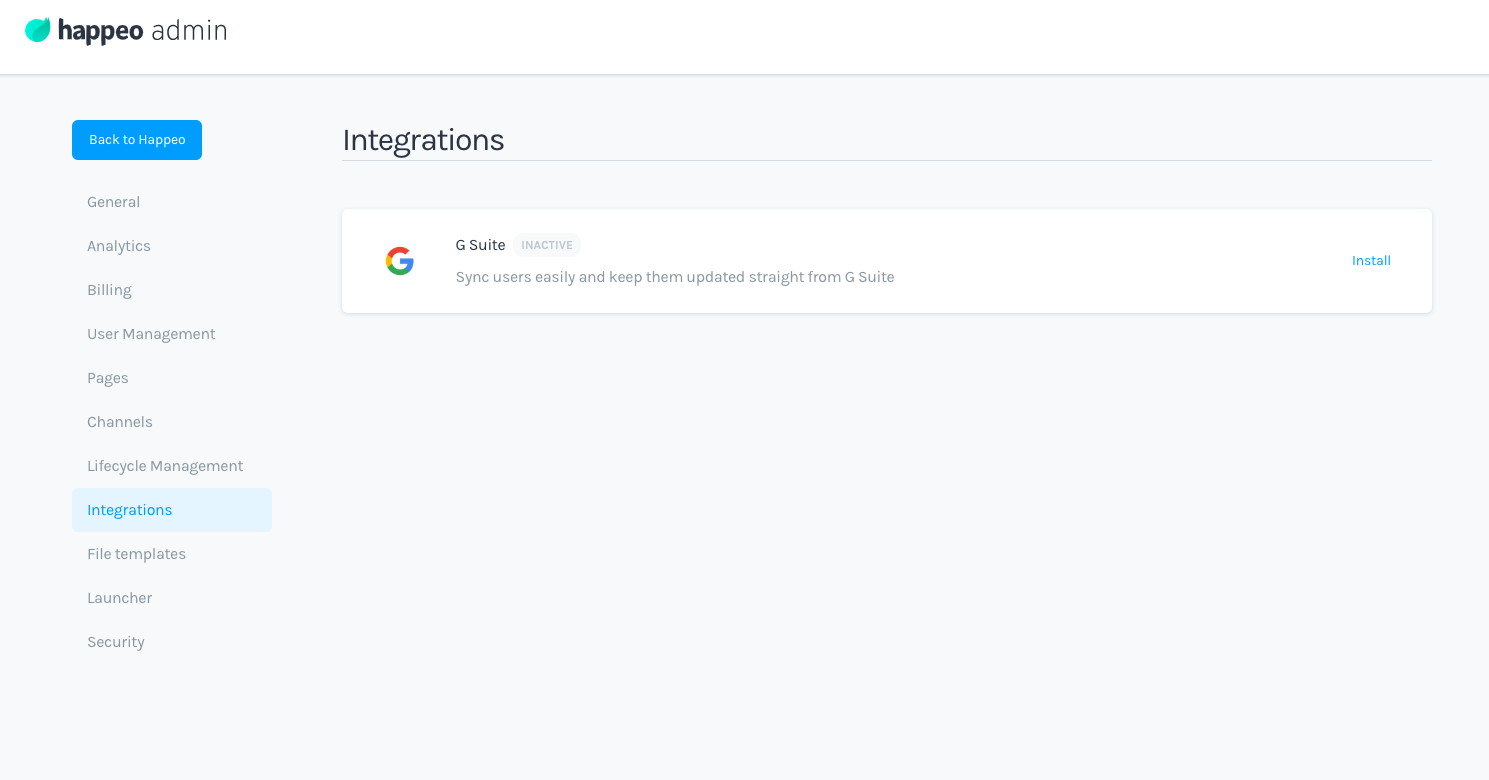Viewport: 1489px width, 780px height.
Task: Navigate to User Management
Action: [151, 334]
